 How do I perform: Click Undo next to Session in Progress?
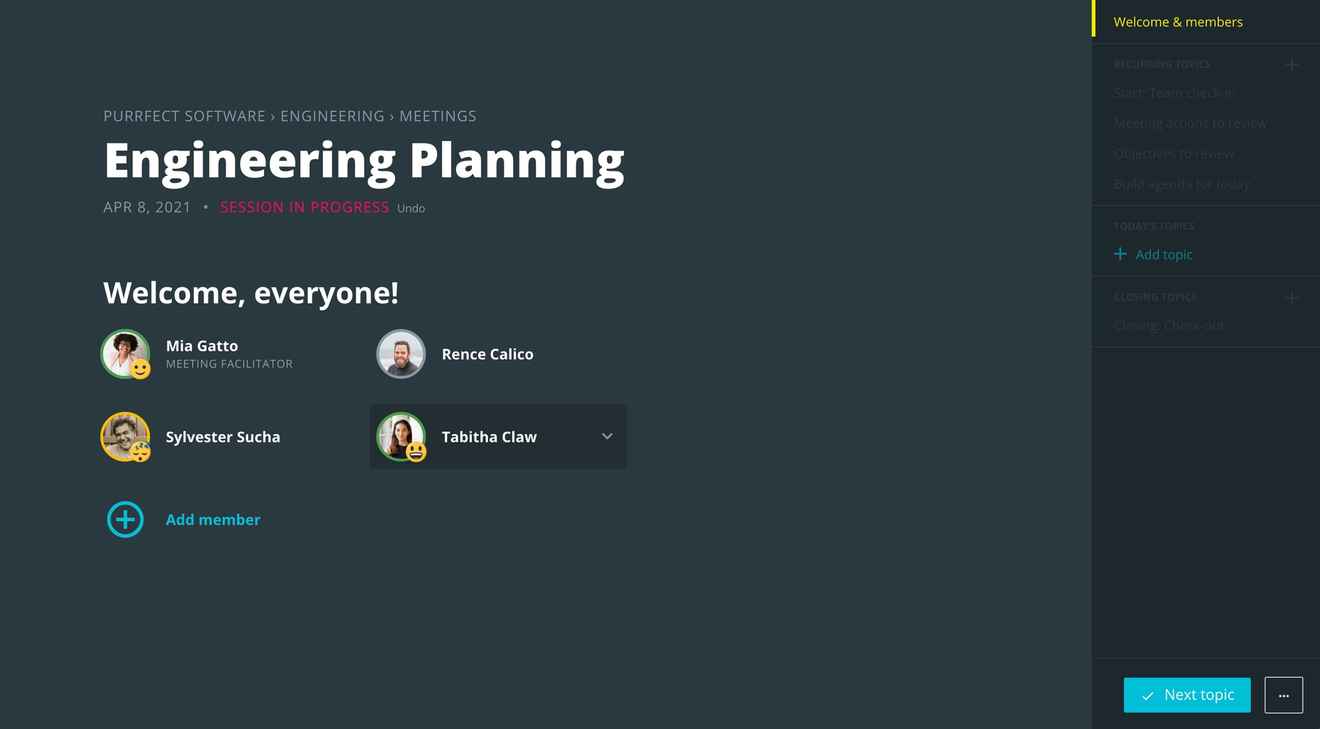pos(411,208)
